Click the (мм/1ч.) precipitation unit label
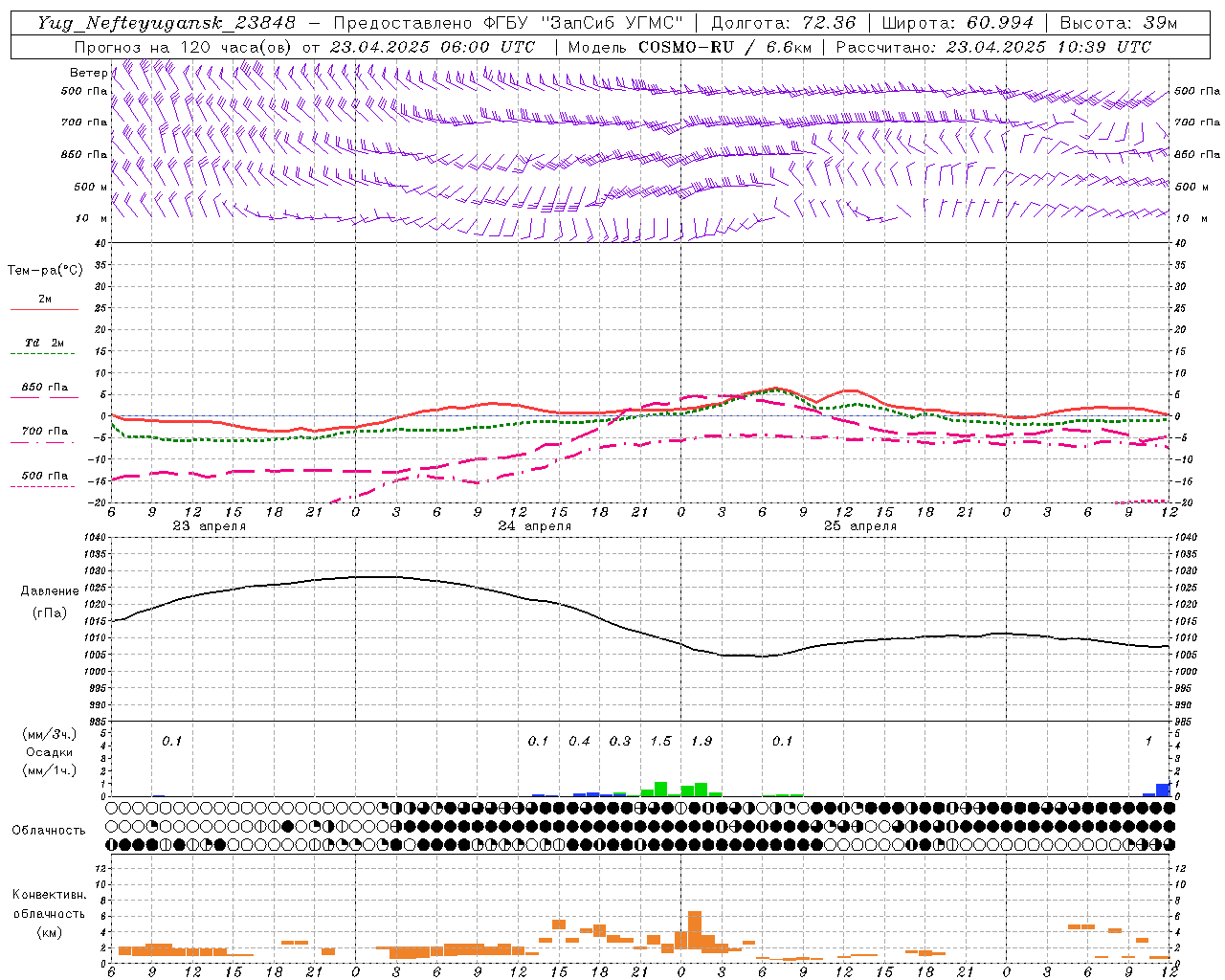This screenshot has height=980, width=1225. pyautogui.click(x=50, y=770)
